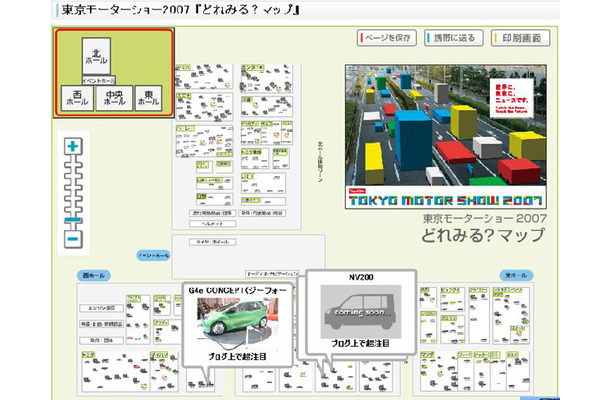
Task: Click the NV200 popup title
Action: tap(361, 277)
